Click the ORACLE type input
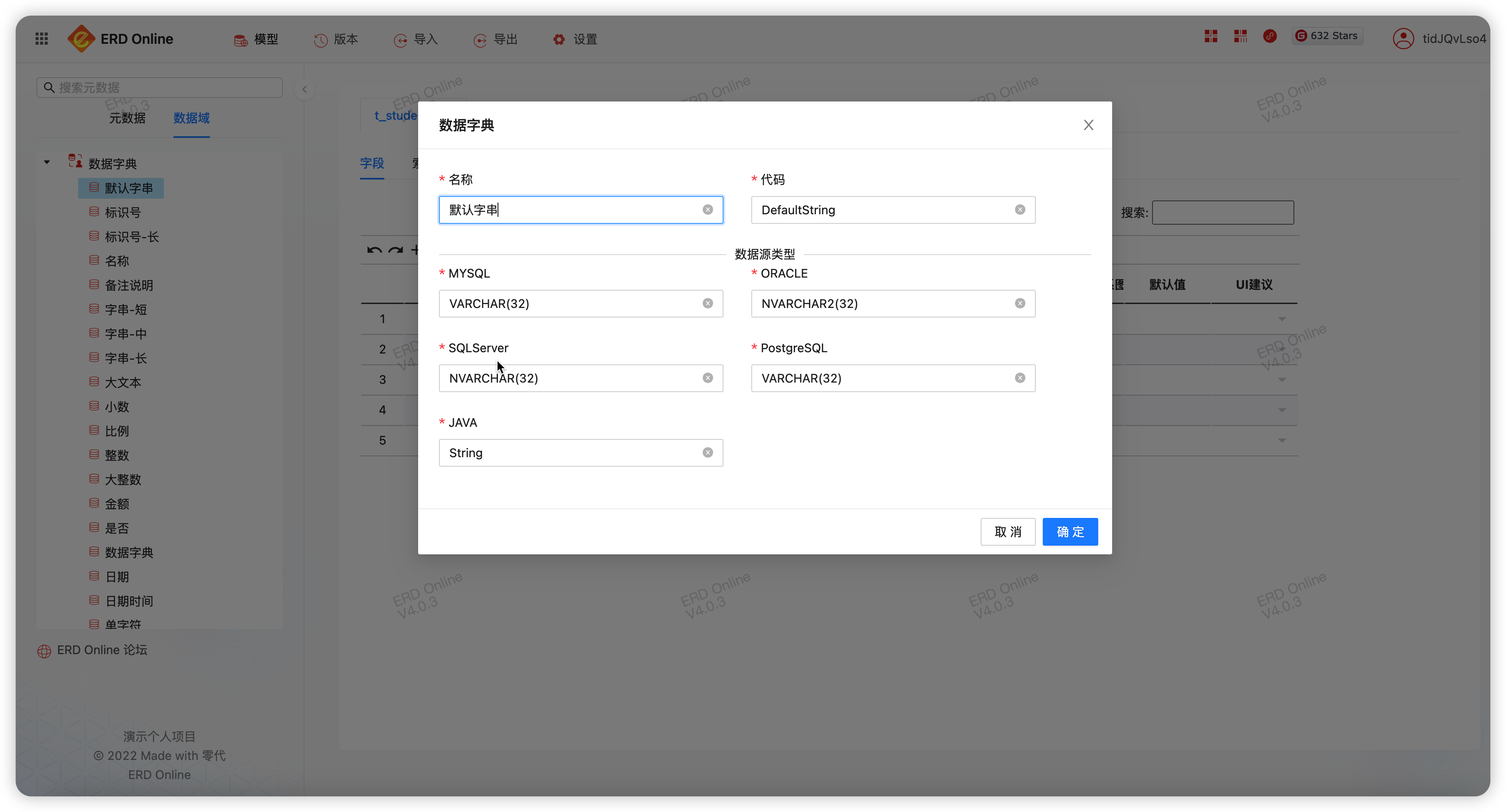The height and width of the screenshot is (812, 1506). pyautogui.click(x=893, y=303)
